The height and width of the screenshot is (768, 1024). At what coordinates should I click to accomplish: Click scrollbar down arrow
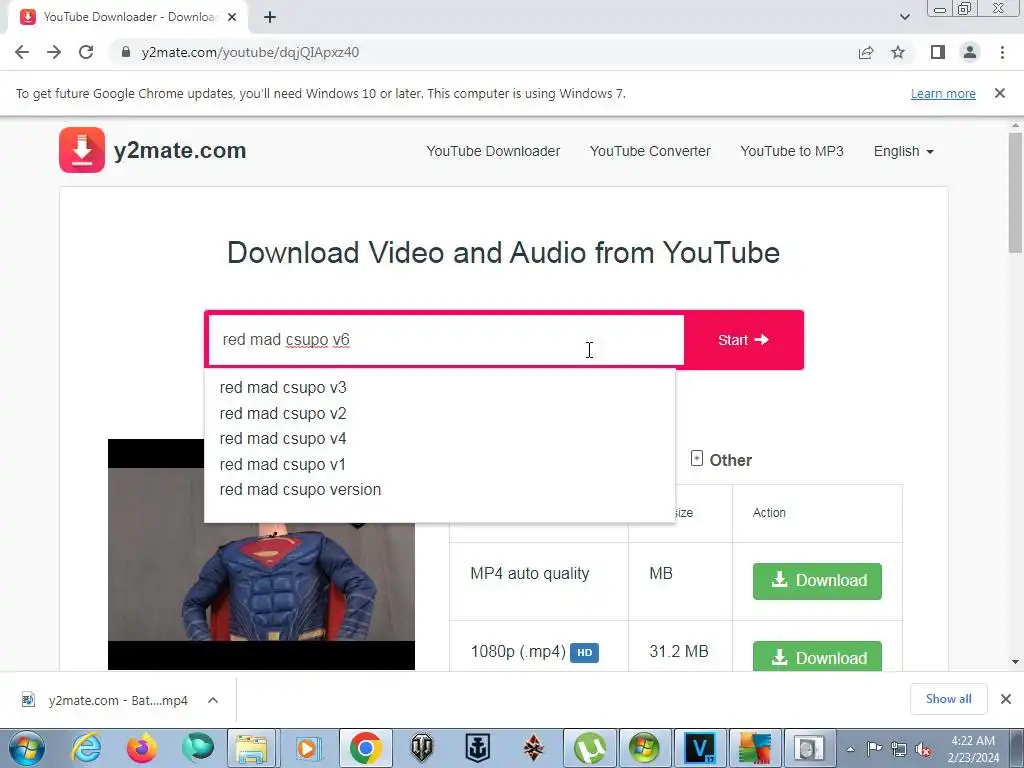tap(1015, 662)
